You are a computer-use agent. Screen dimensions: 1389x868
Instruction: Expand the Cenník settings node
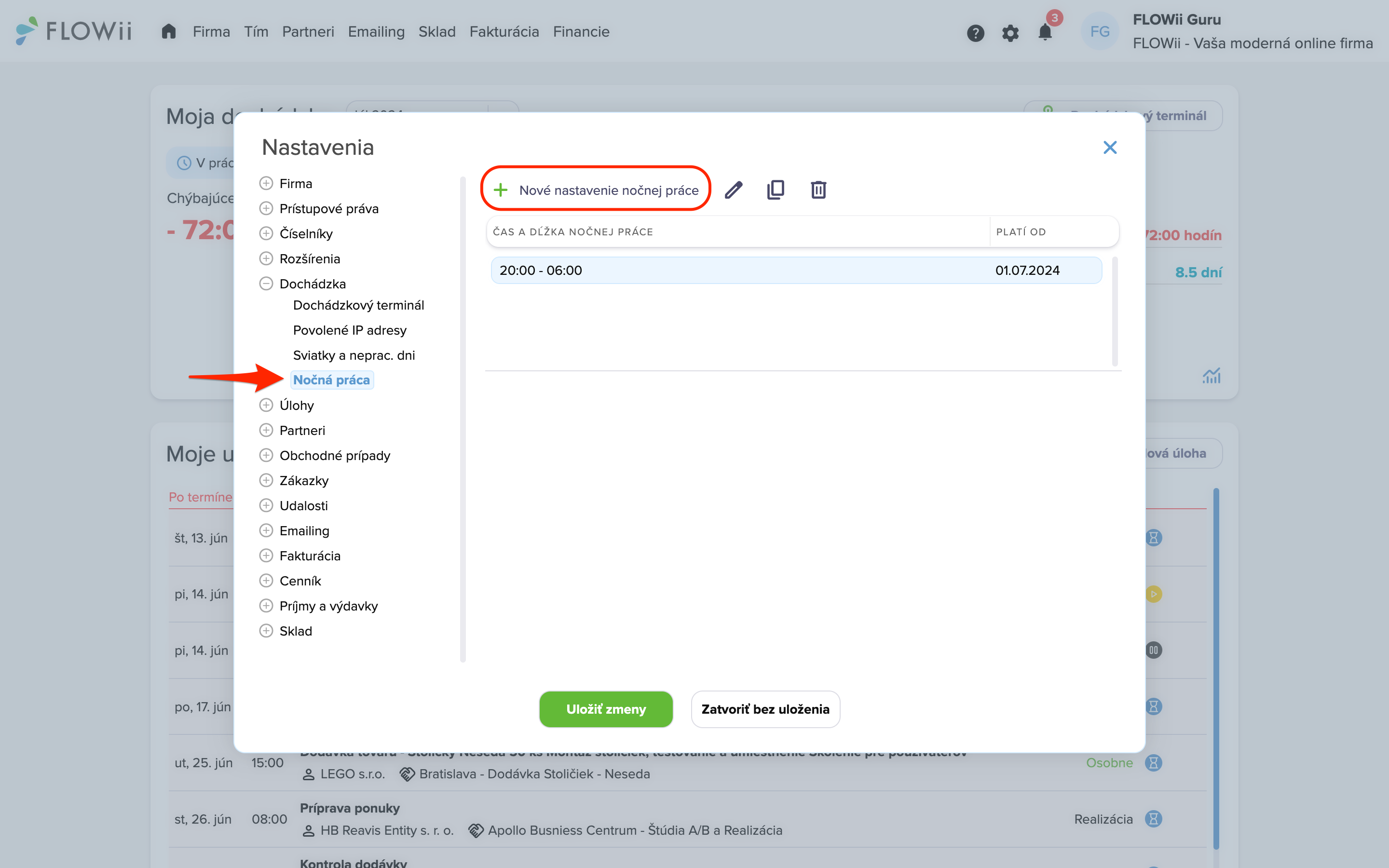(x=266, y=581)
